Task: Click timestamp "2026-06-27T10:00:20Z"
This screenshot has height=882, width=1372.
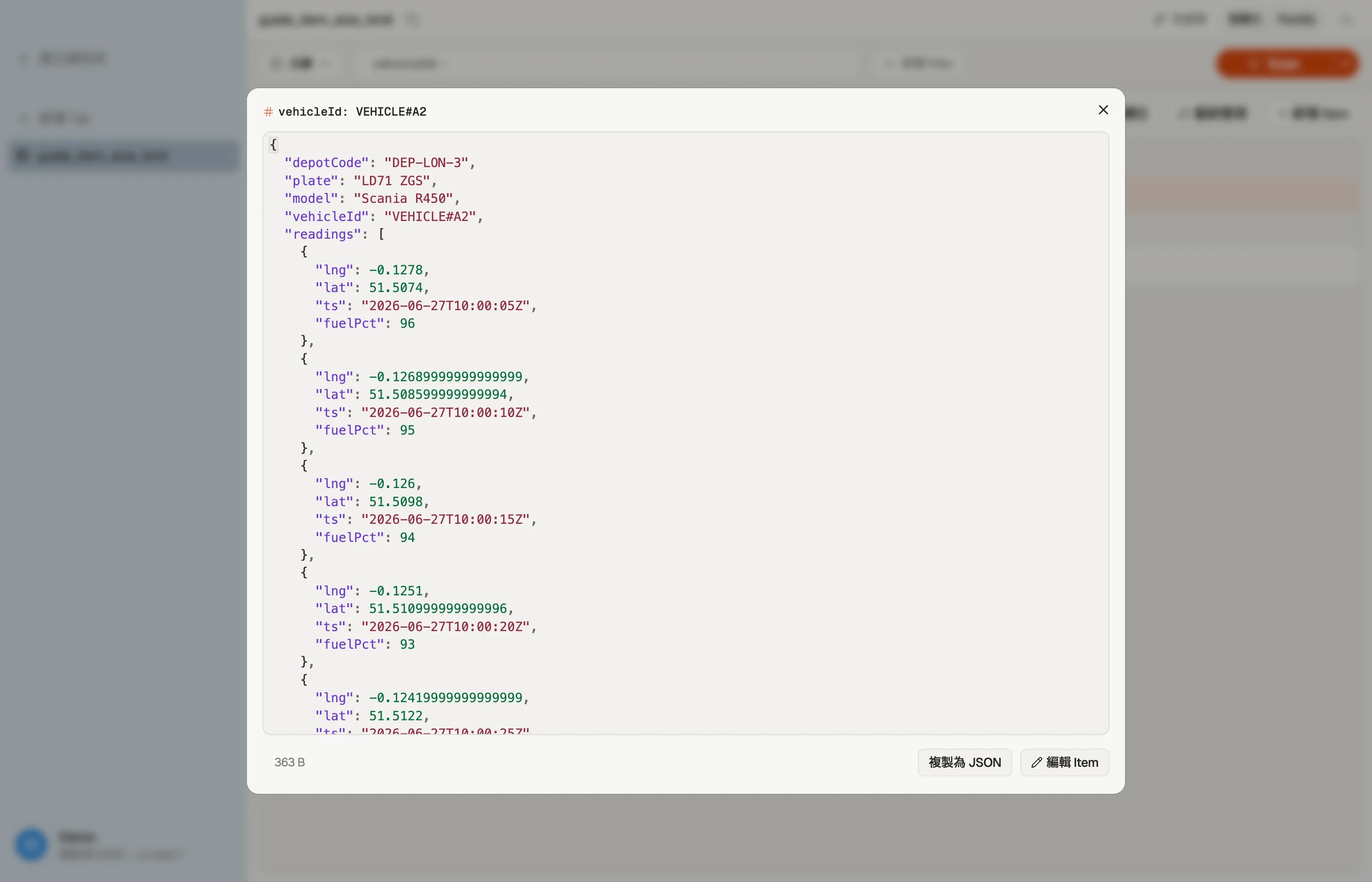Action: [x=445, y=627]
